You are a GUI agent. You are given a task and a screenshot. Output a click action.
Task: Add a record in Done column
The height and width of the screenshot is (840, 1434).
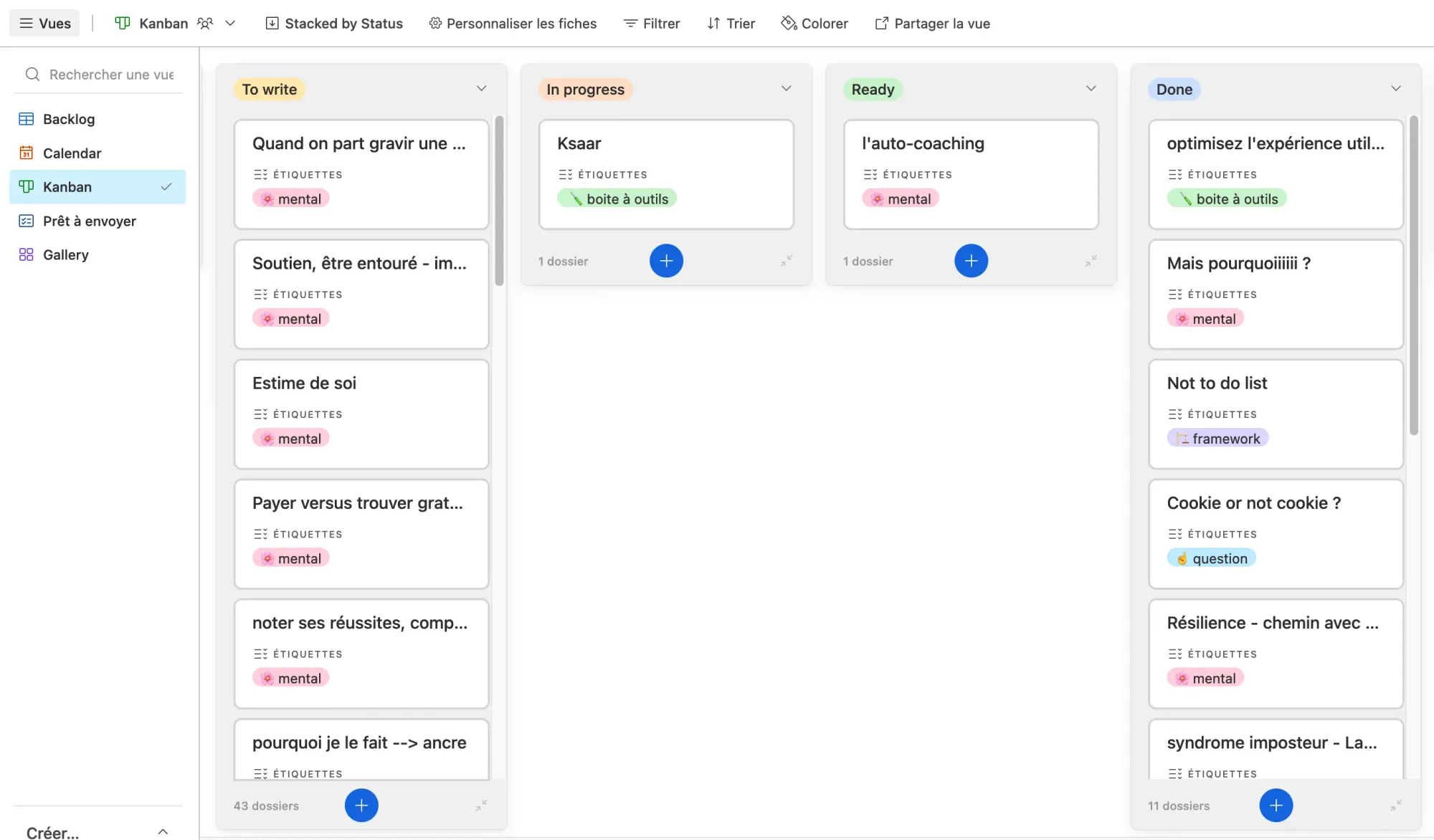[1276, 806]
